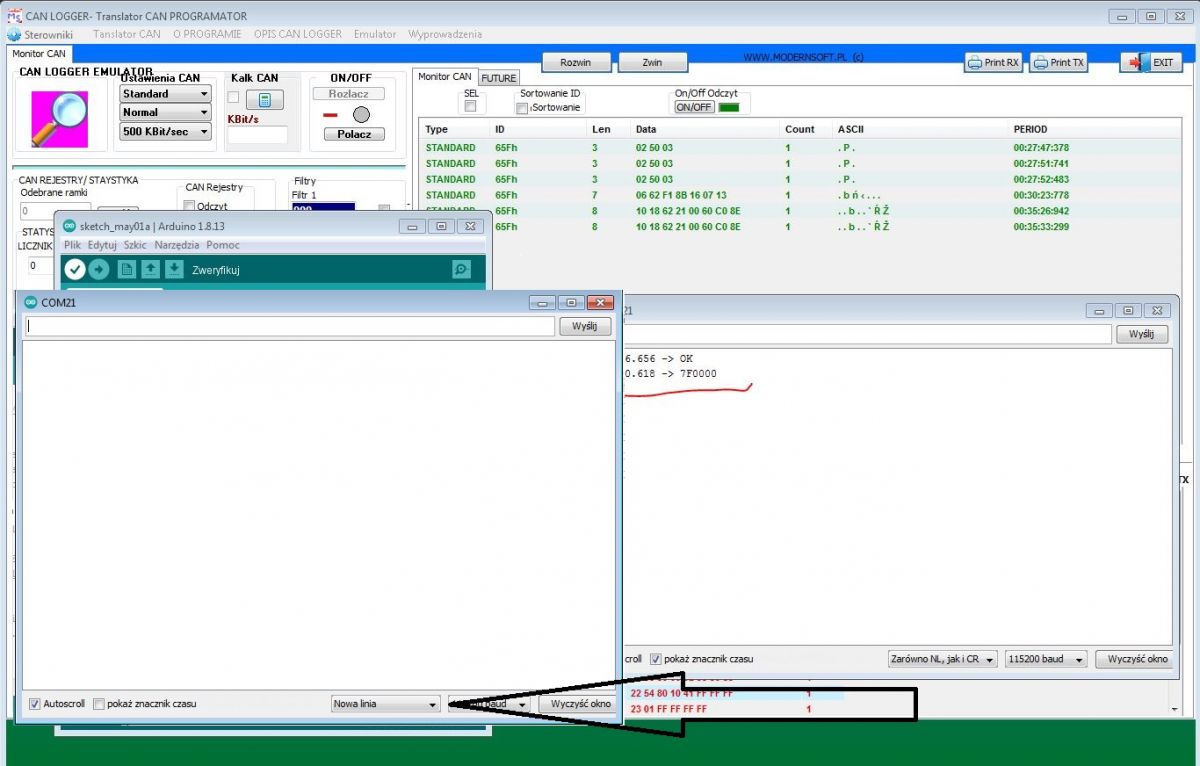Open the Pomoc menu in Arduino

(x=223, y=245)
